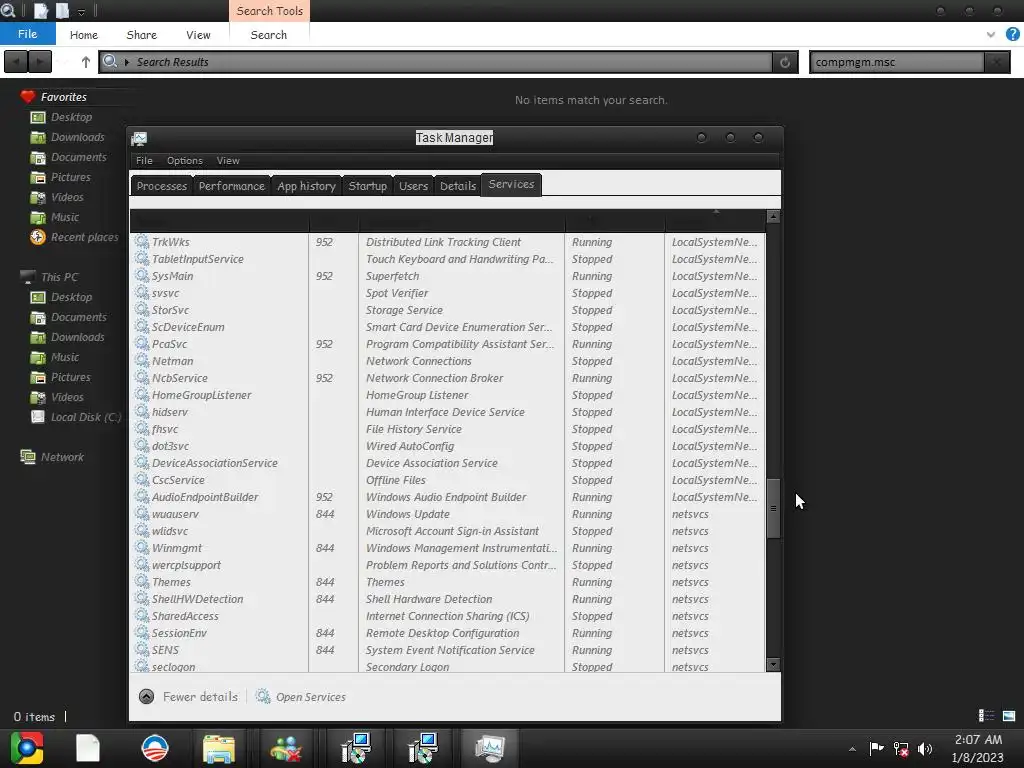The height and width of the screenshot is (768, 1024).
Task: Click the Explorer forward arrow
Action: point(40,62)
